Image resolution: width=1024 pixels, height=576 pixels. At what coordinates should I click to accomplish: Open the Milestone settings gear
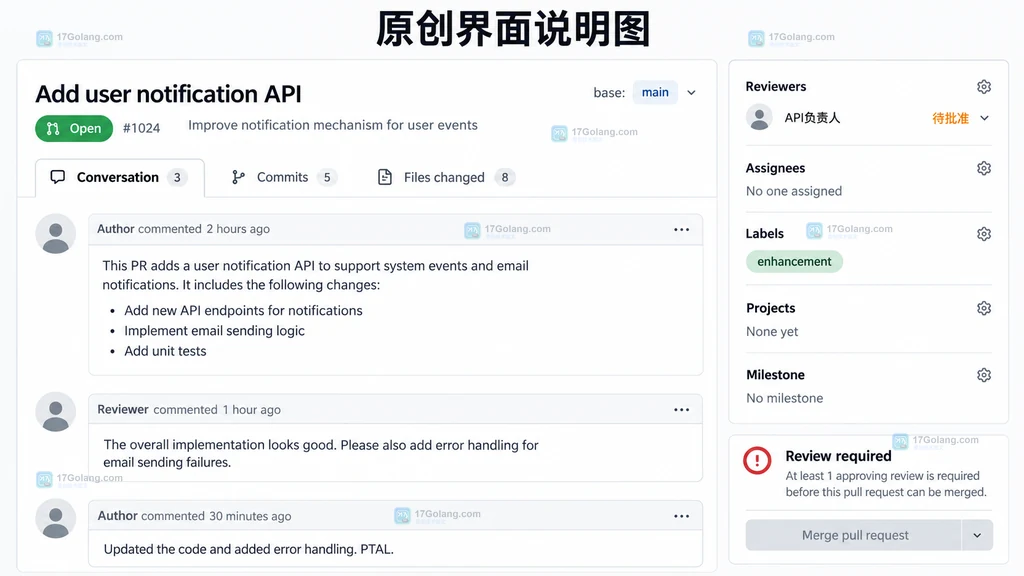(984, 375)
